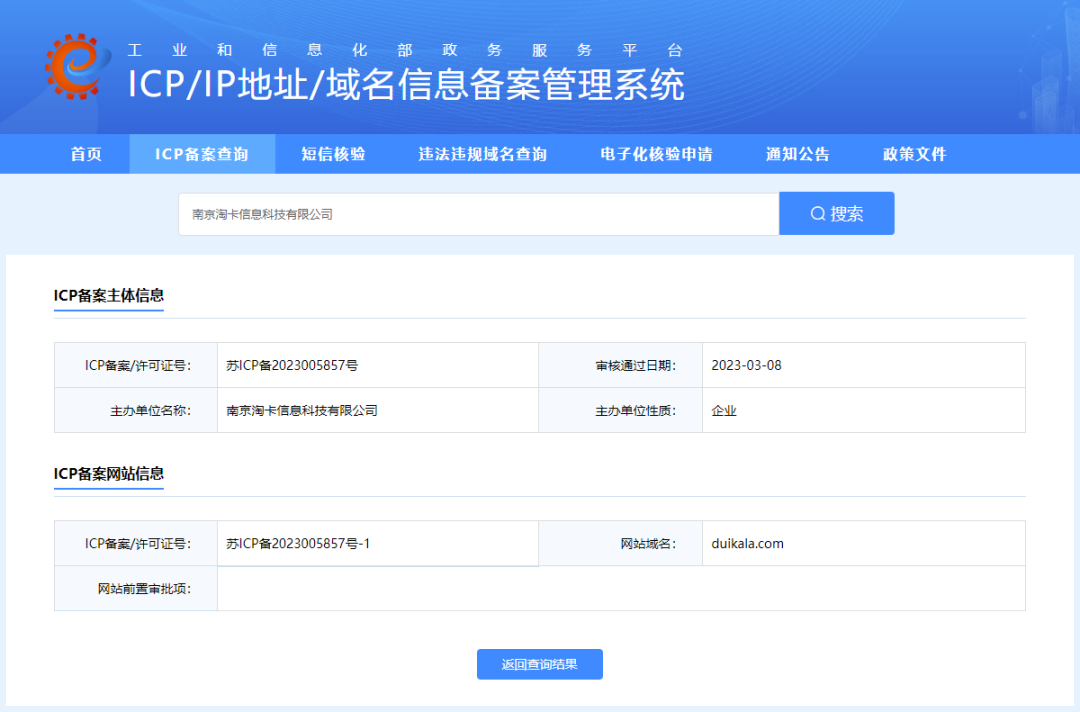Click the 返回查询结果 button
This screenshot has height=712, width=1080.
(x=539, y=664)
